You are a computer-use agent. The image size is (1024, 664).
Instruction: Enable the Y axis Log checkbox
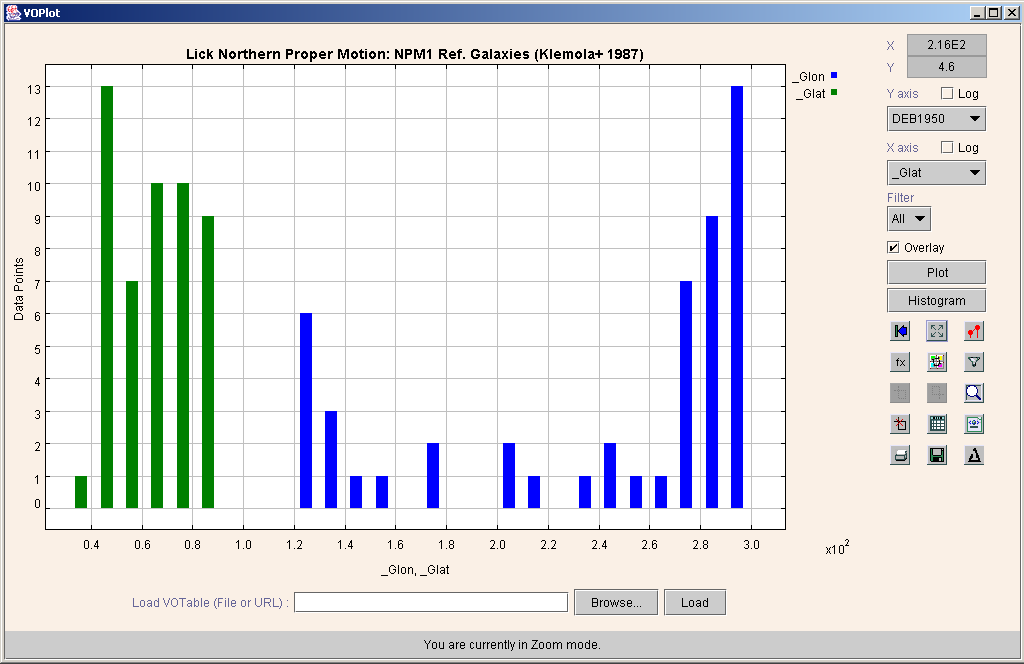click(x=947, y=93)
